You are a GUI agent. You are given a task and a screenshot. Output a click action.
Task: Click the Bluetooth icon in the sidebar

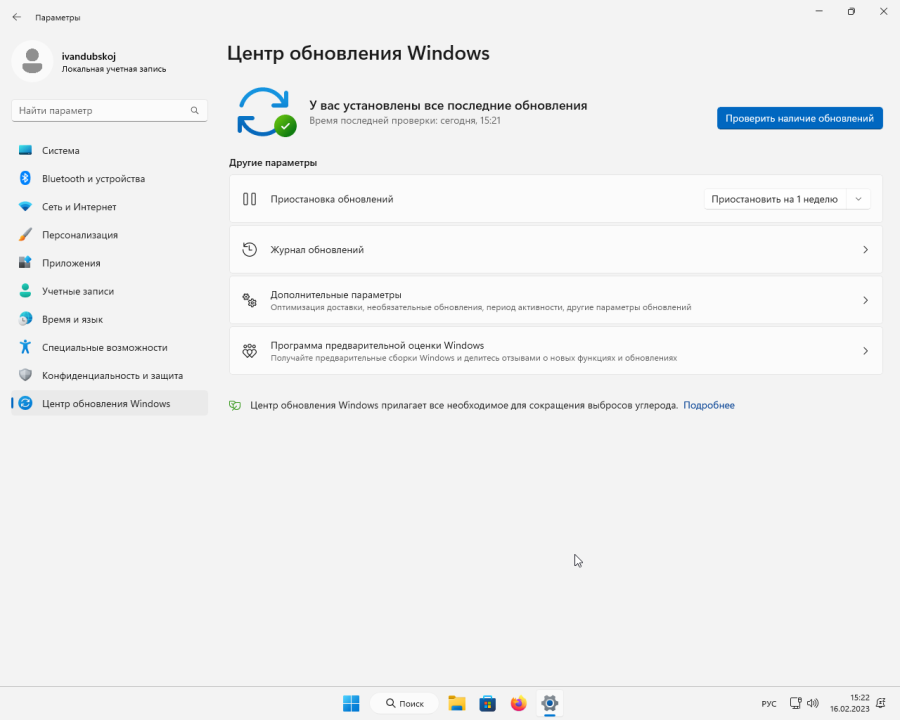[25, 179]
